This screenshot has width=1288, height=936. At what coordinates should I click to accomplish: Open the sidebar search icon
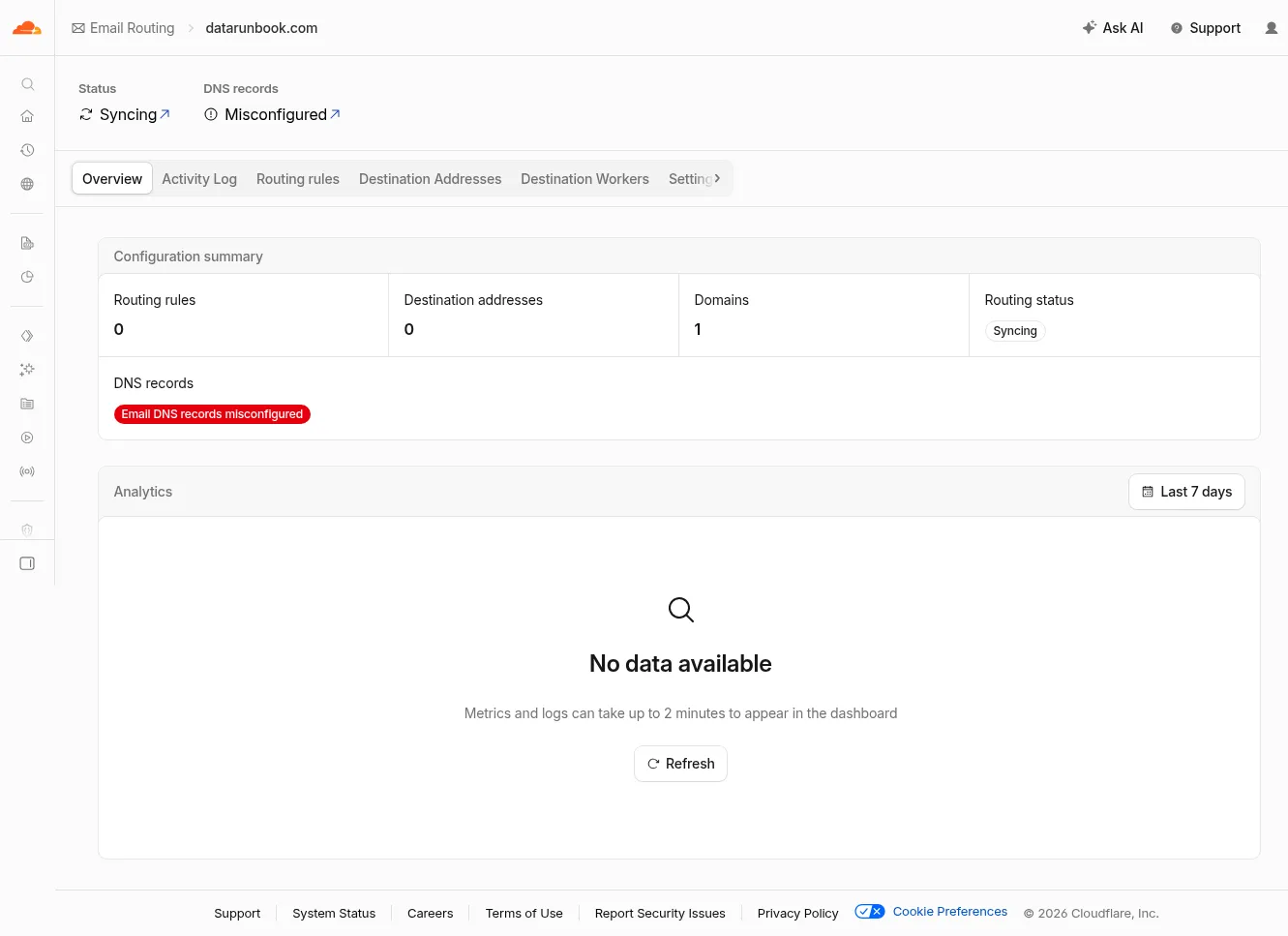click(27, 84)
